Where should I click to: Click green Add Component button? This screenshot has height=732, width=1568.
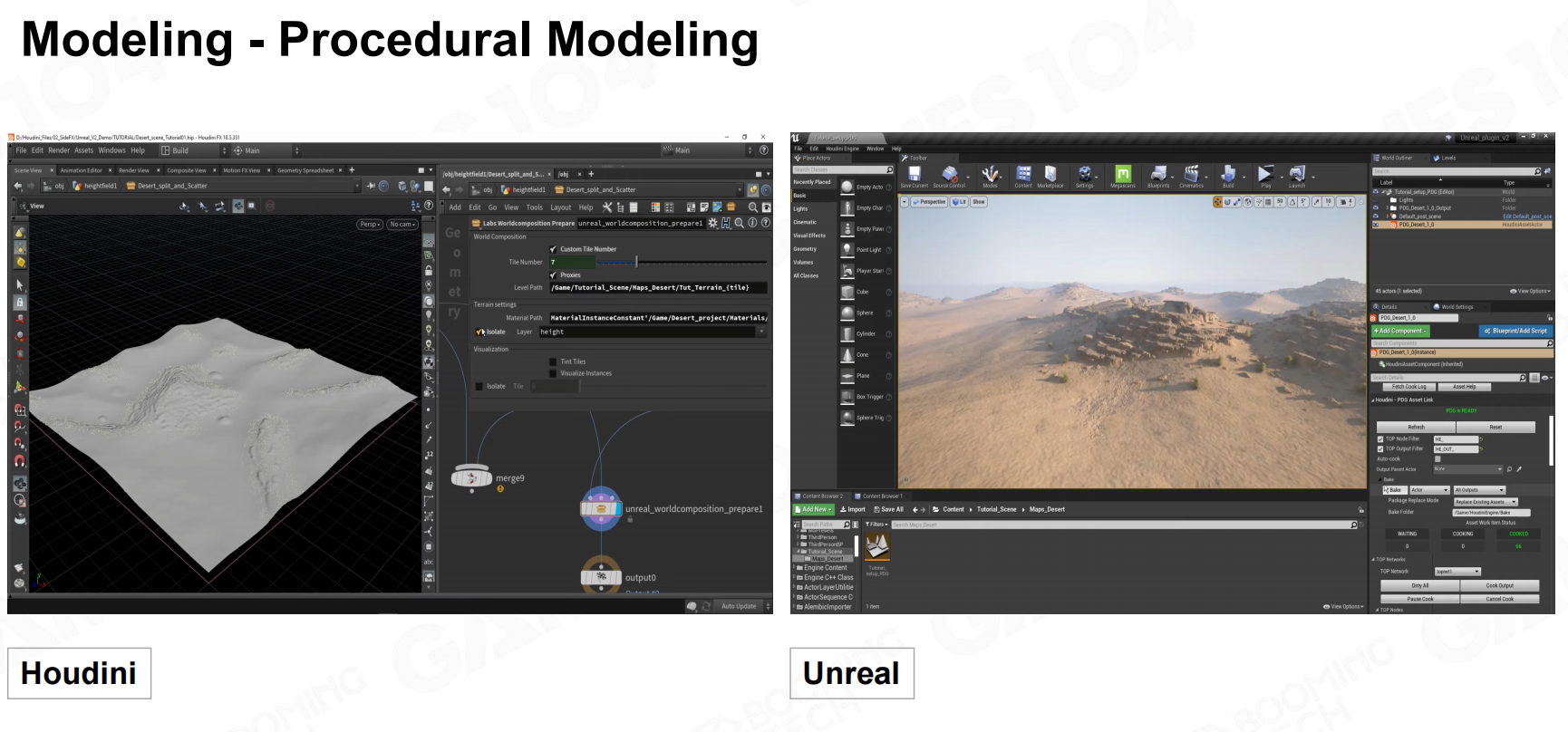1400,331
